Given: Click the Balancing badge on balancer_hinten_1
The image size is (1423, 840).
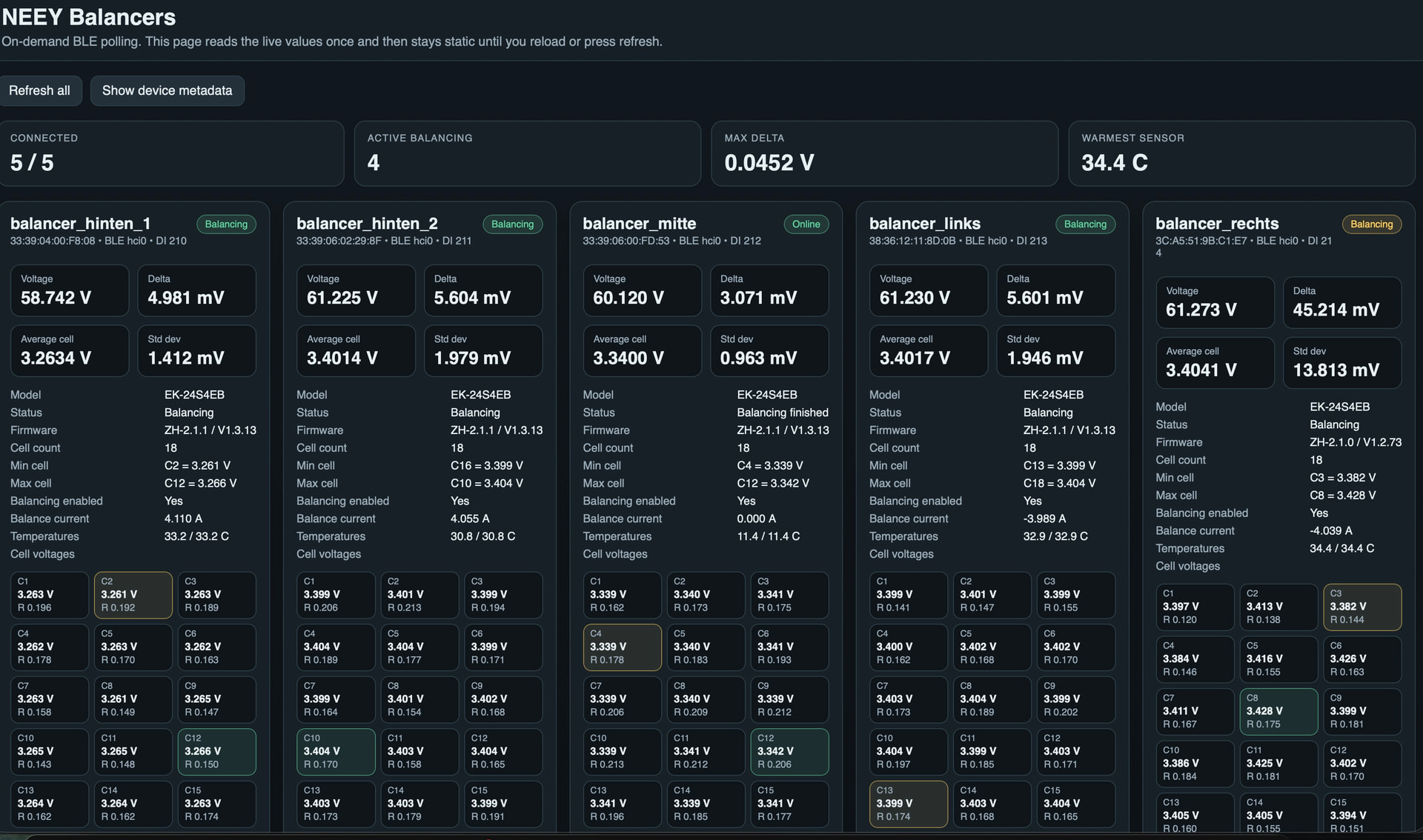Looking at the screenshot, I should 226,224.
